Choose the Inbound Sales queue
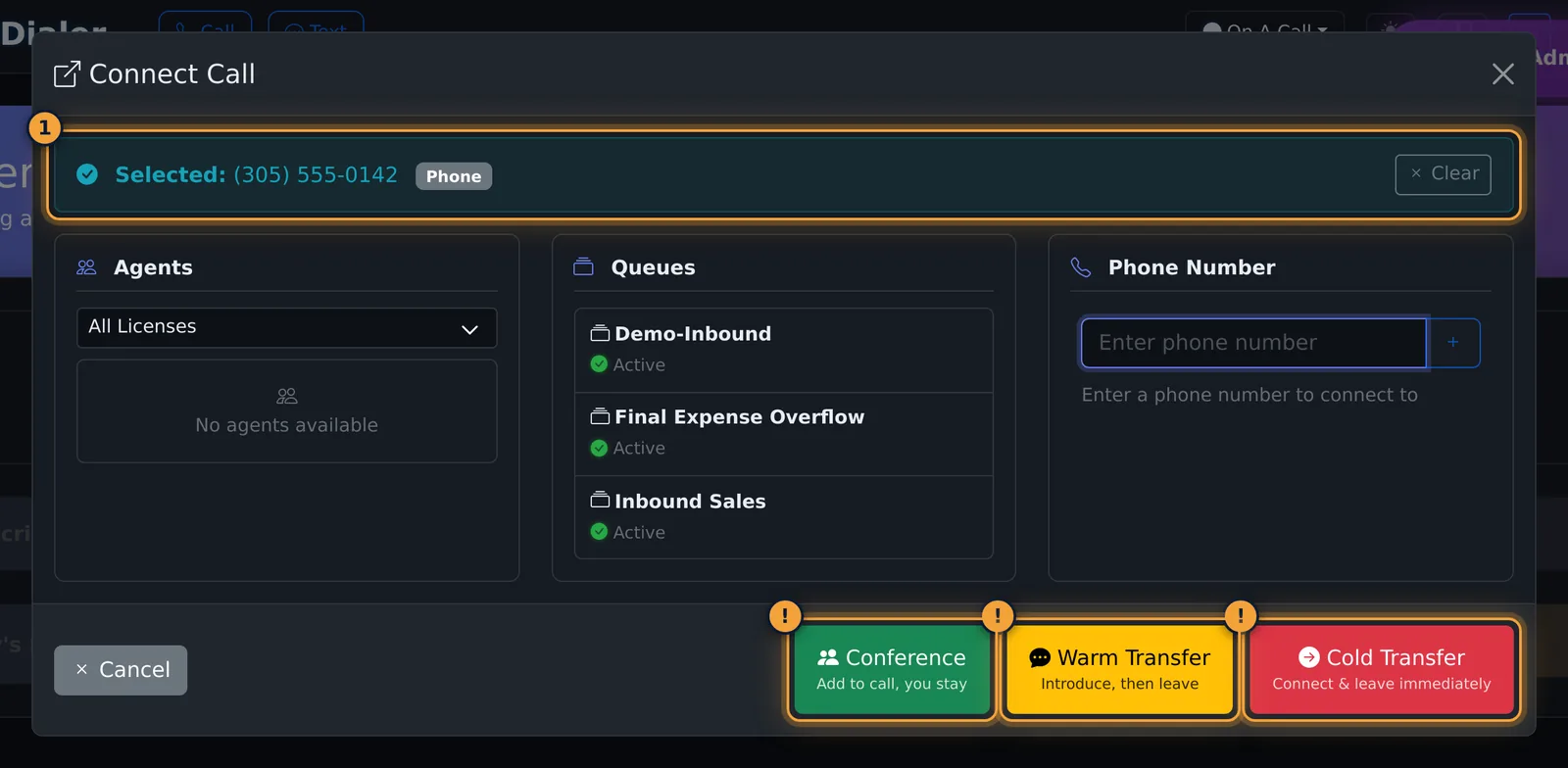1568x768 pixels. (783, 517)
